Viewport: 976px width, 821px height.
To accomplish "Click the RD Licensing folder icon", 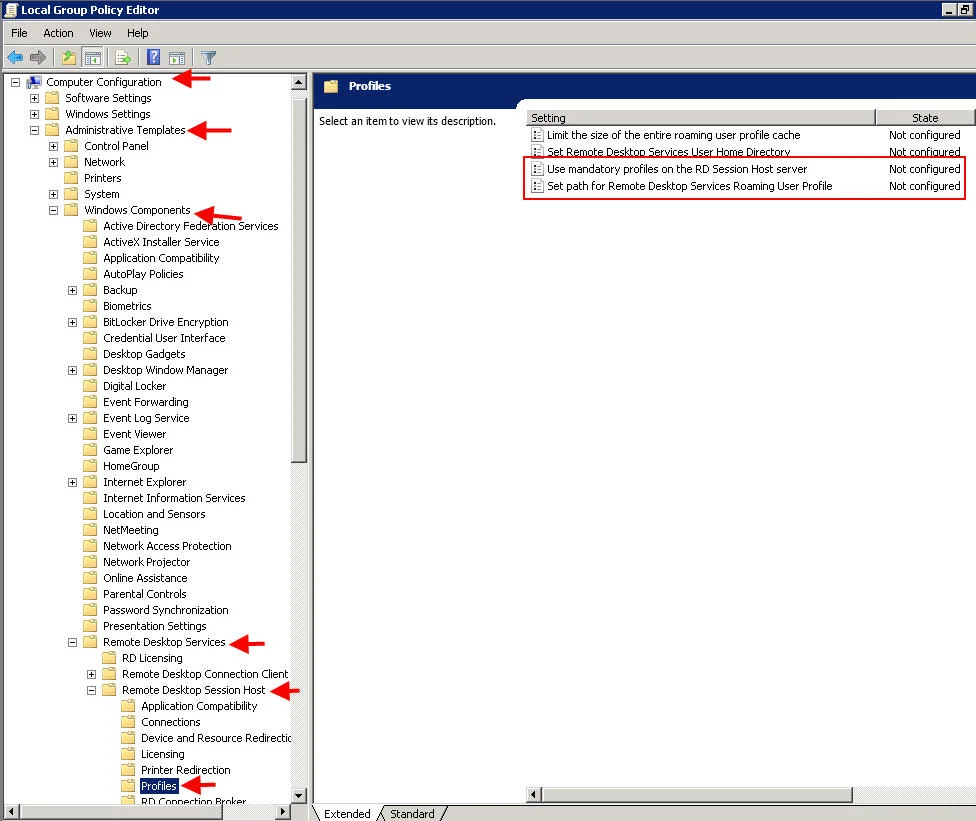I will coord(109,658).
